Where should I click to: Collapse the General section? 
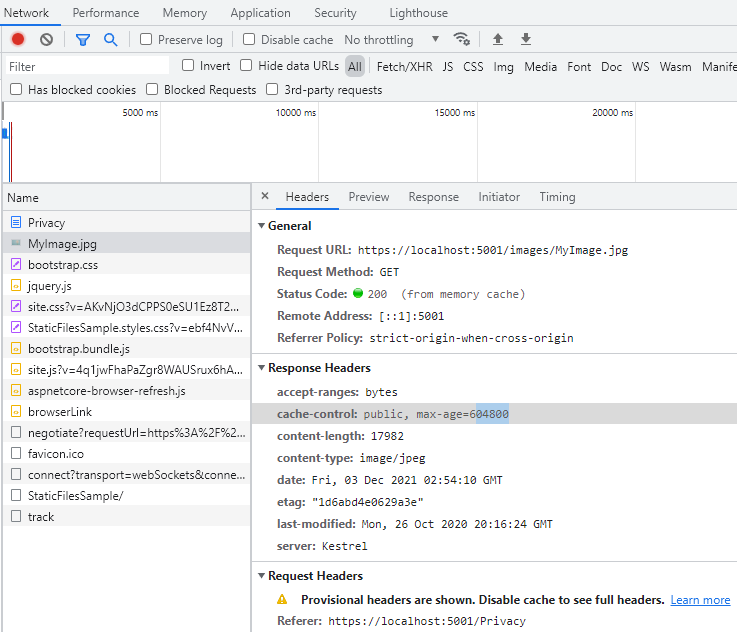[x=261, y=226]
